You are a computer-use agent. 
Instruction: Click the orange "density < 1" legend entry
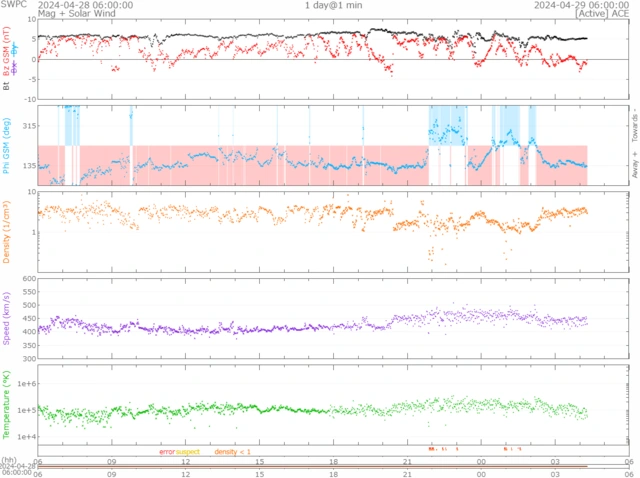(x=234, y=452)
